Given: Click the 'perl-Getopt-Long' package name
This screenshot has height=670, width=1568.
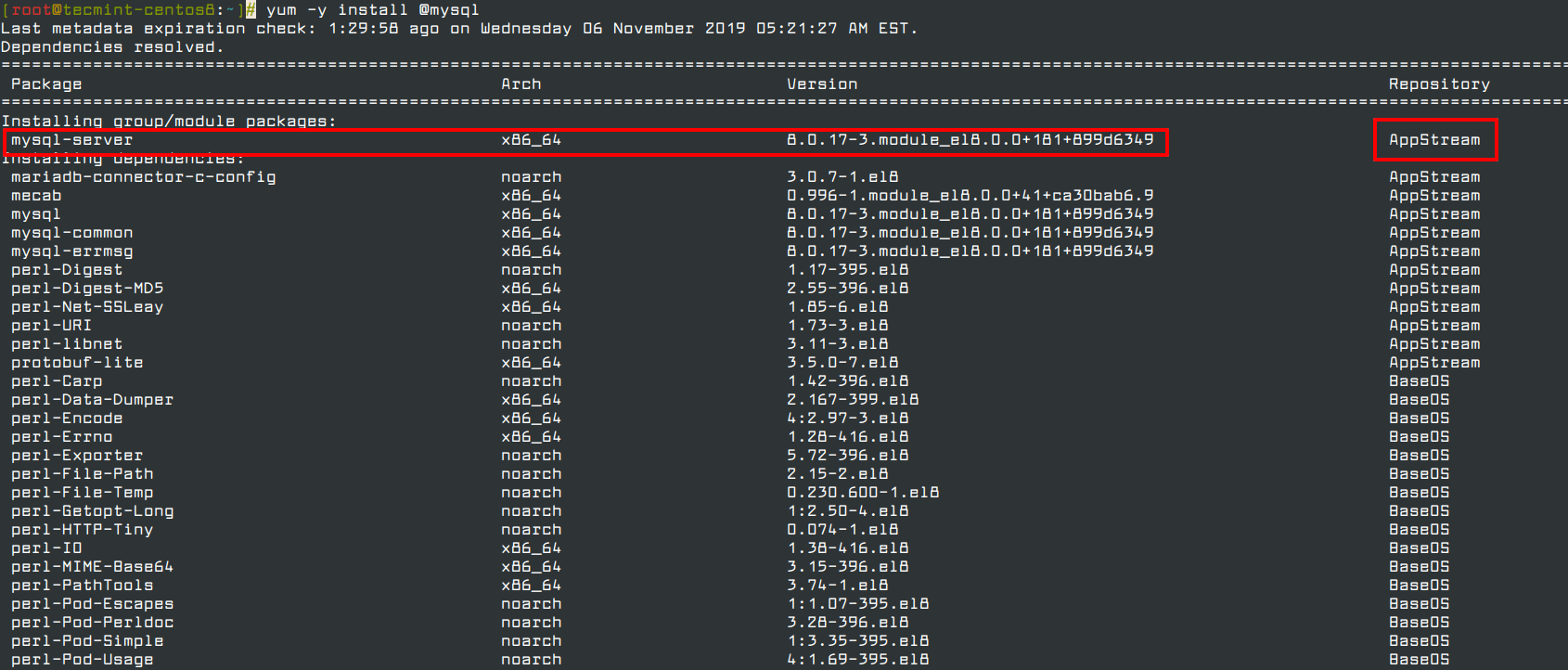Looking at the screenshot, I should pos(93,511).
